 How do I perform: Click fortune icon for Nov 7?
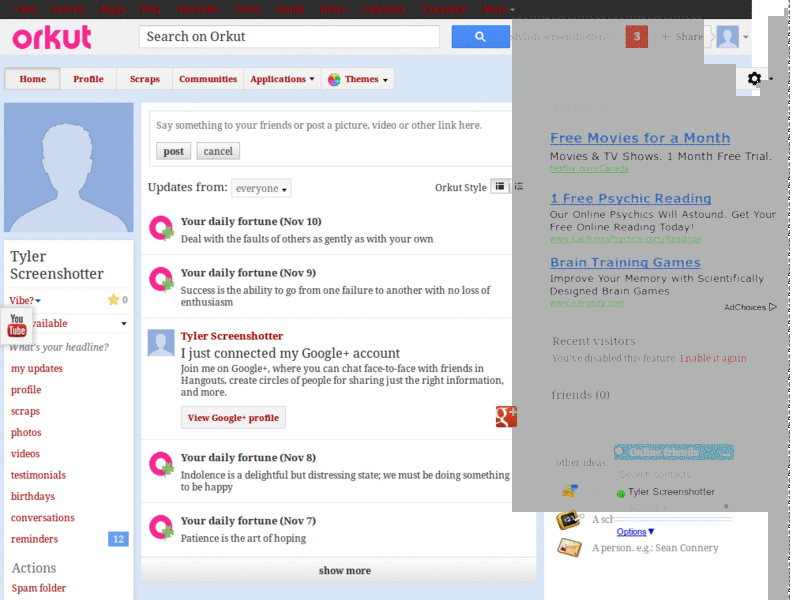coord(161,527)
